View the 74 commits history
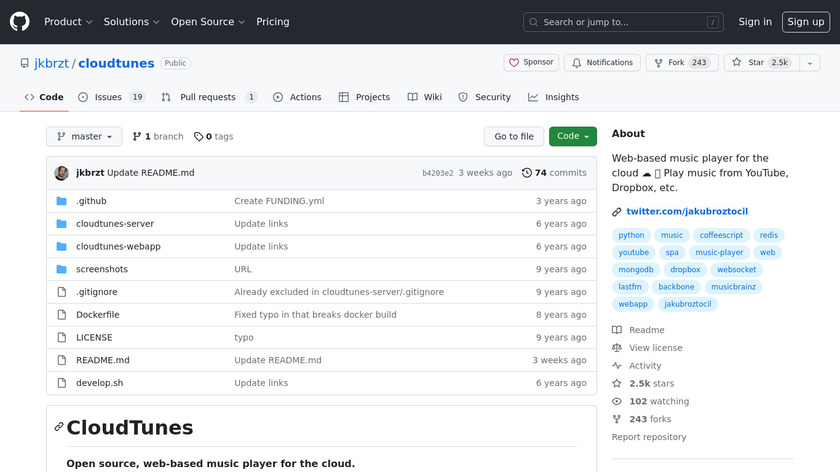Image resolution: width=840 pixels, height=472 pixels. pos(554,173)
